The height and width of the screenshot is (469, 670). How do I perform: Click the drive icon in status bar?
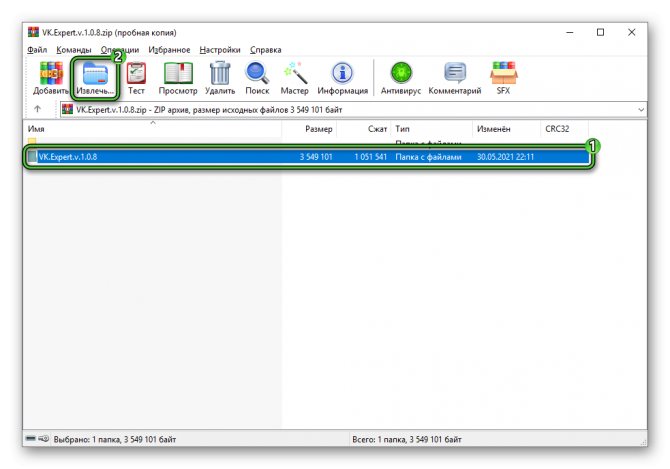30,438
